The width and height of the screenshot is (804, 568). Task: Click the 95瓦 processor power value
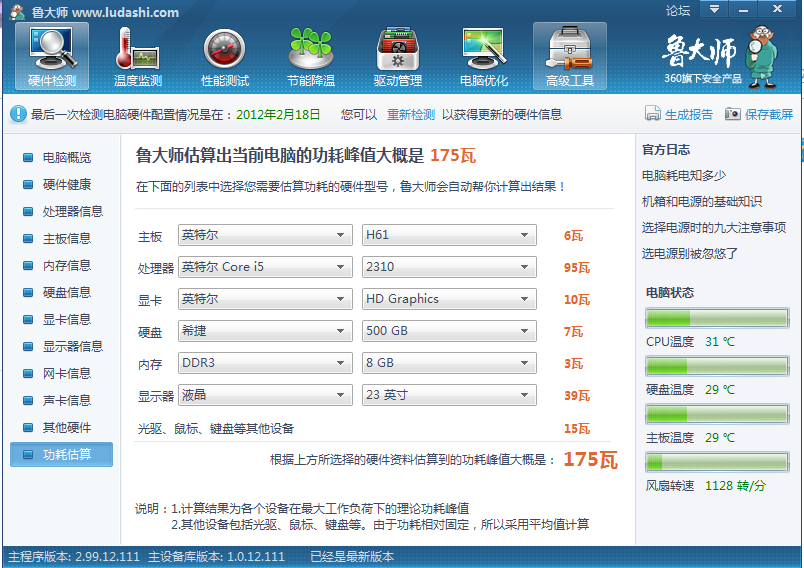[x=577, y=267]
